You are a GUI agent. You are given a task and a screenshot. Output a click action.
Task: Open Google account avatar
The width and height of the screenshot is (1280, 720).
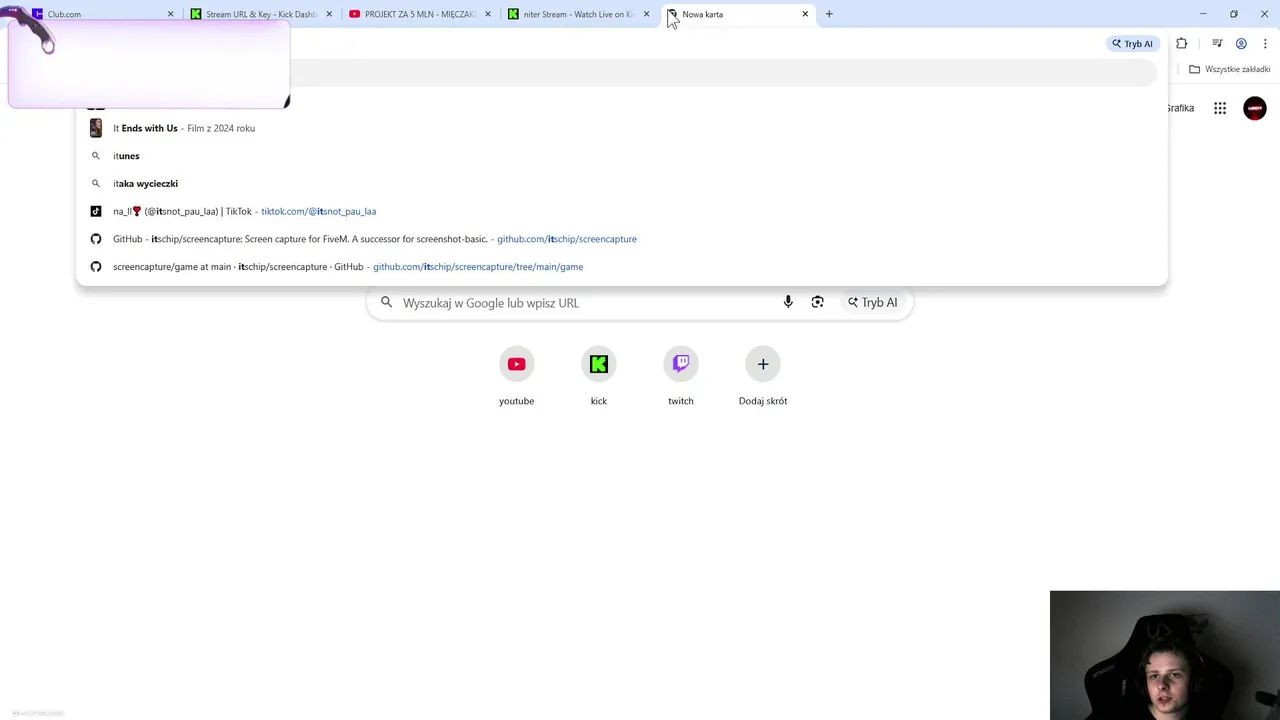click(1255, 108)
